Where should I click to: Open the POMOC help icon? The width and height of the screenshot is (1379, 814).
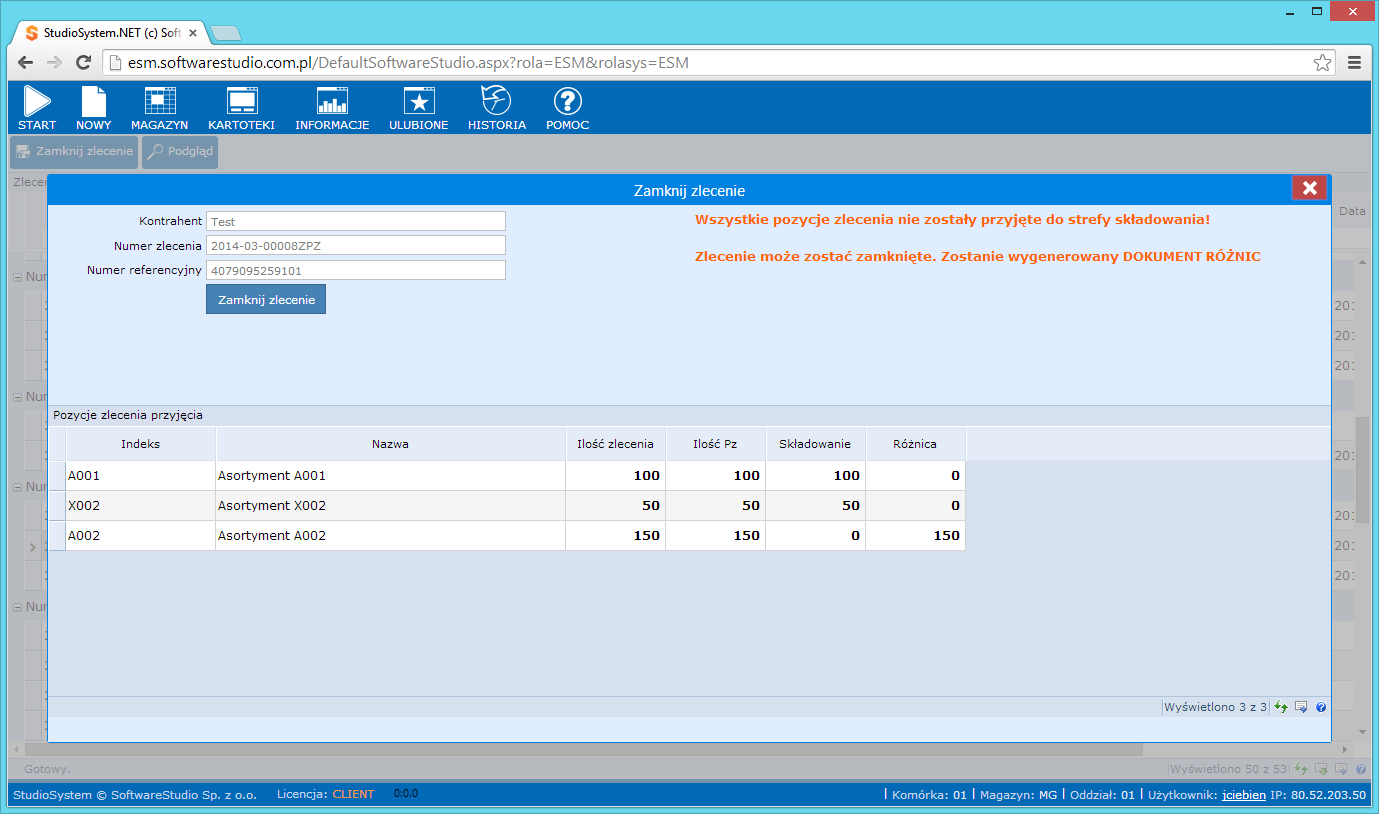coord(567,108)
